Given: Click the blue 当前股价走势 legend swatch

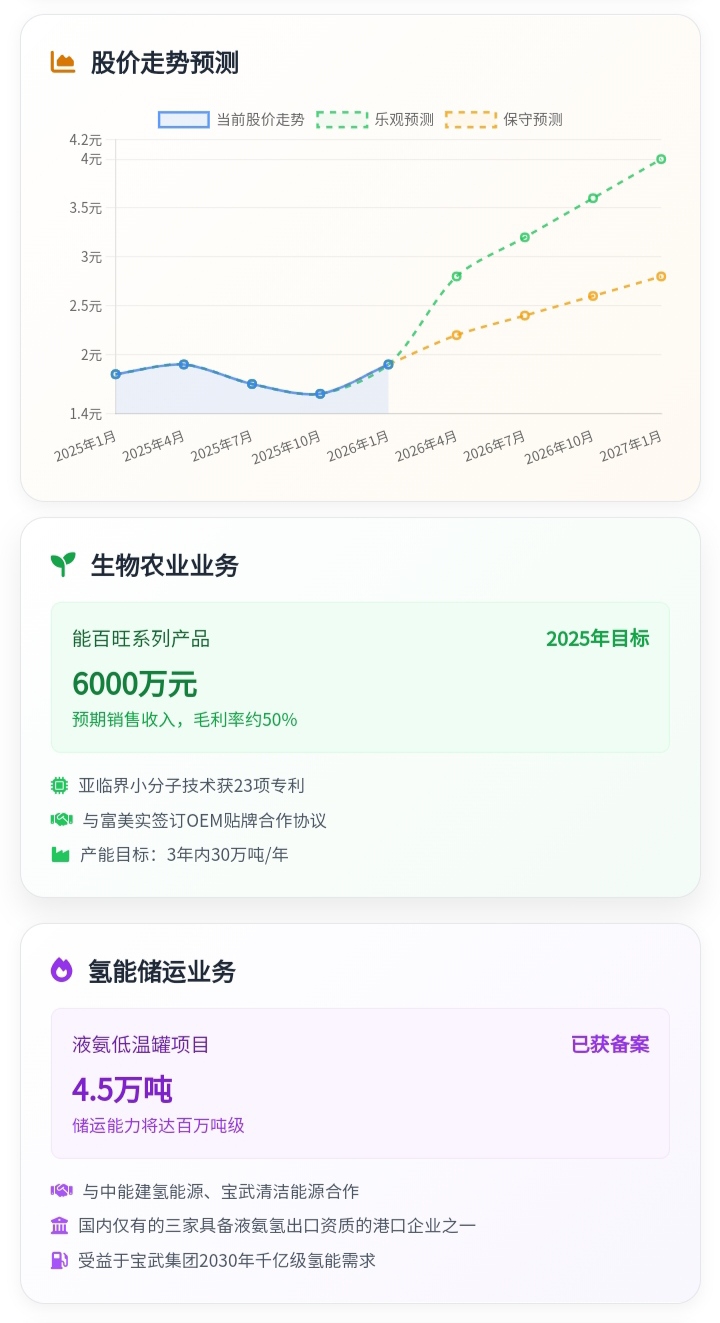Looking at the screenshot, I should pos(184,120).
